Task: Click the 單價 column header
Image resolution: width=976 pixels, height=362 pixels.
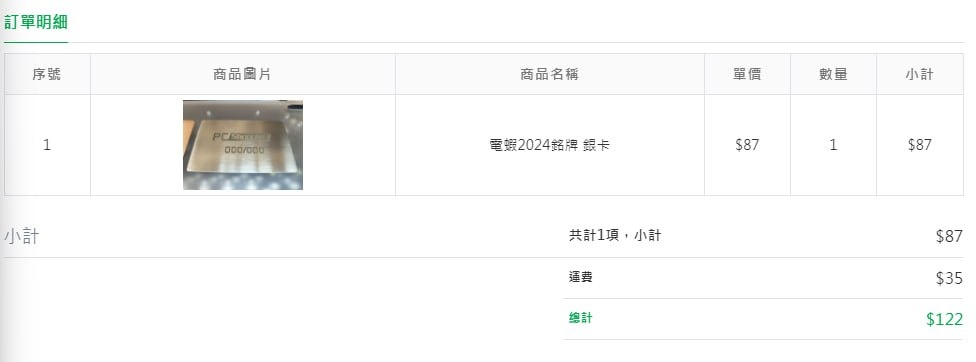Action: [x=747, y=74]
